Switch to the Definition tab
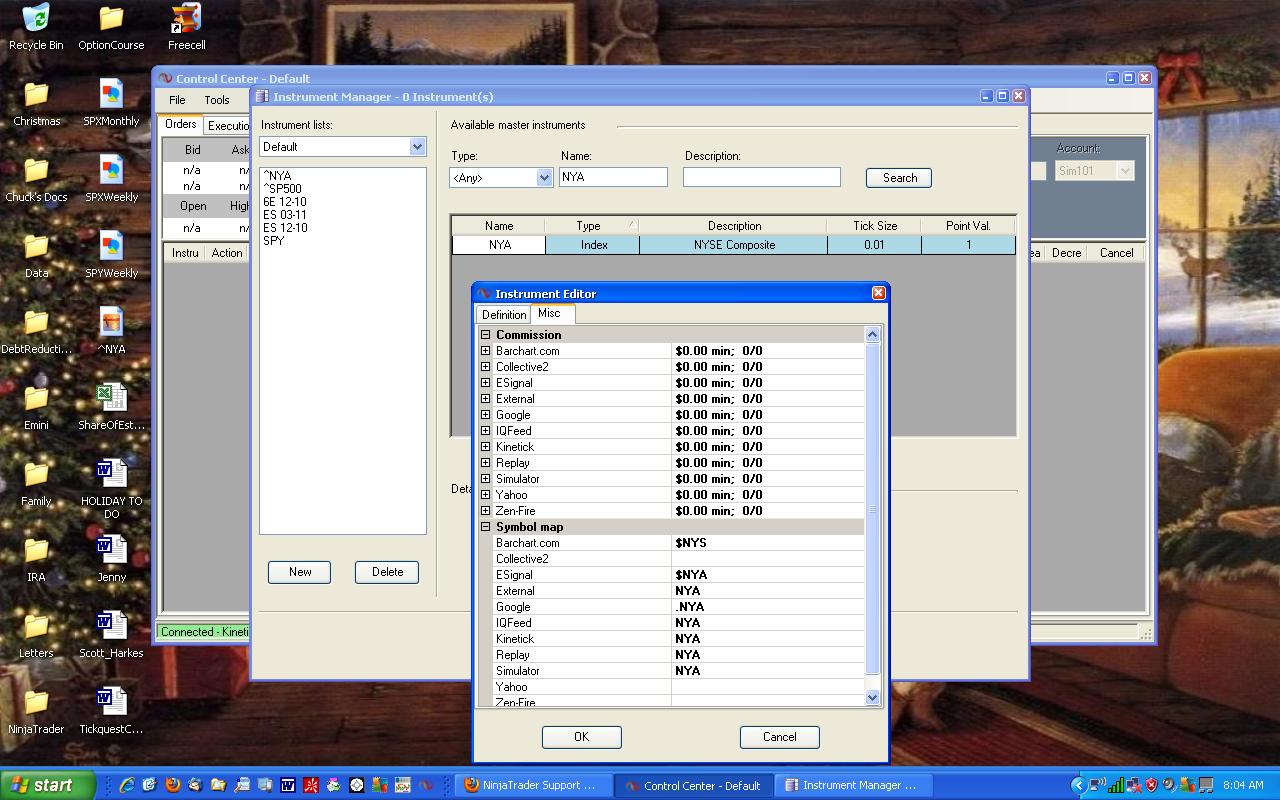This screenshot has width=1280, height=800. [x=503, y=315]
